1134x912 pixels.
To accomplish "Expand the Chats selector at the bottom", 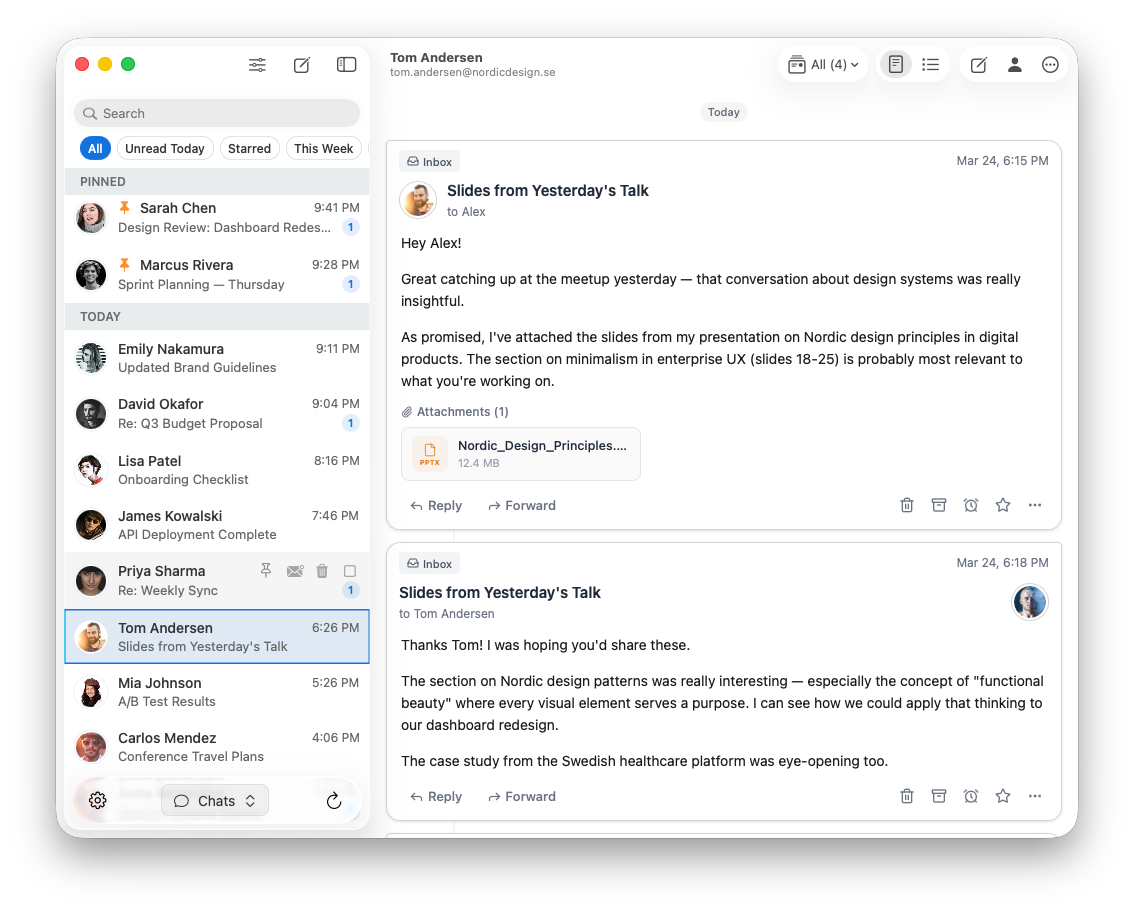I will (x=214, y=800).
